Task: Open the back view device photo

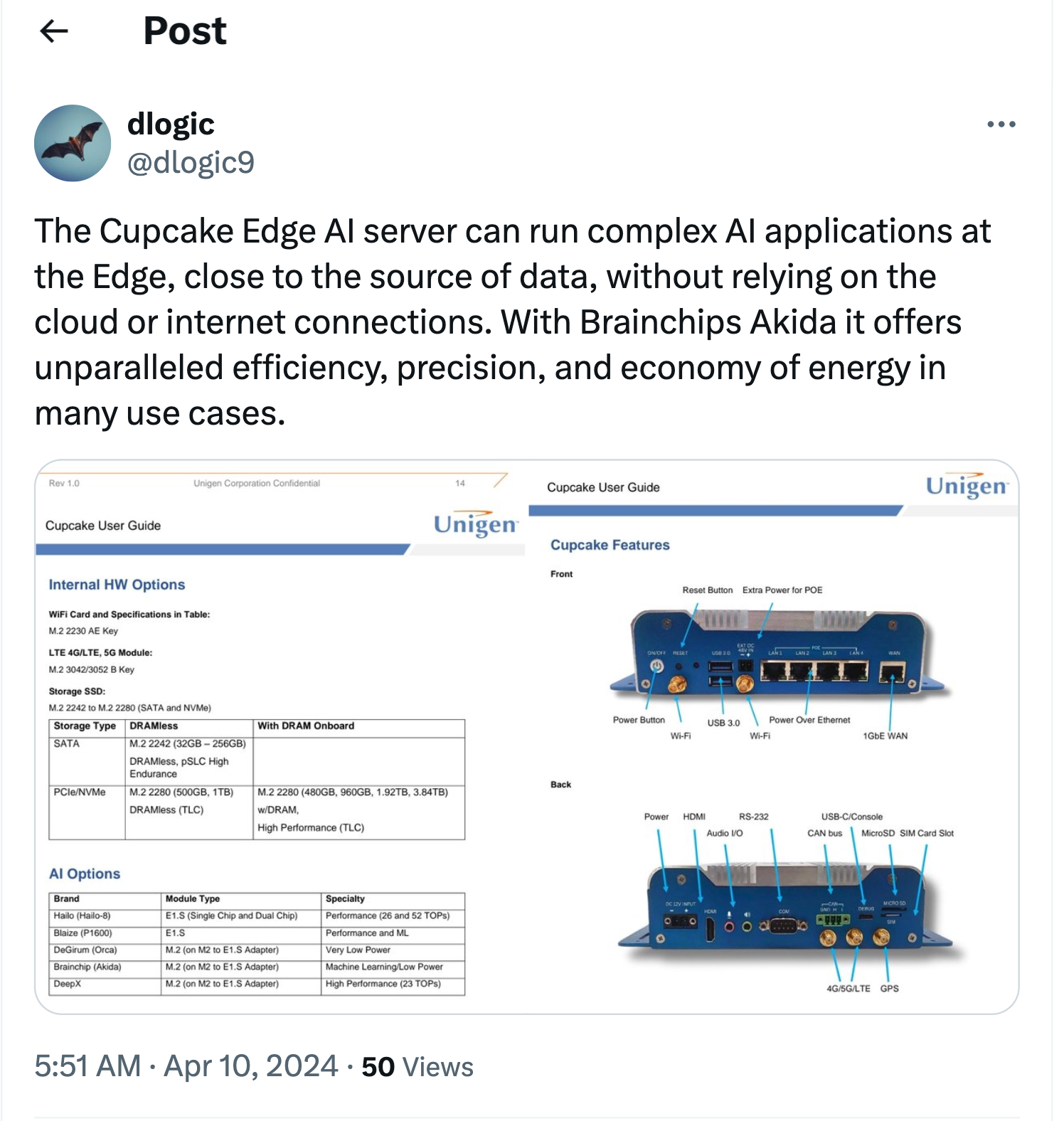Action: point(789,910)
